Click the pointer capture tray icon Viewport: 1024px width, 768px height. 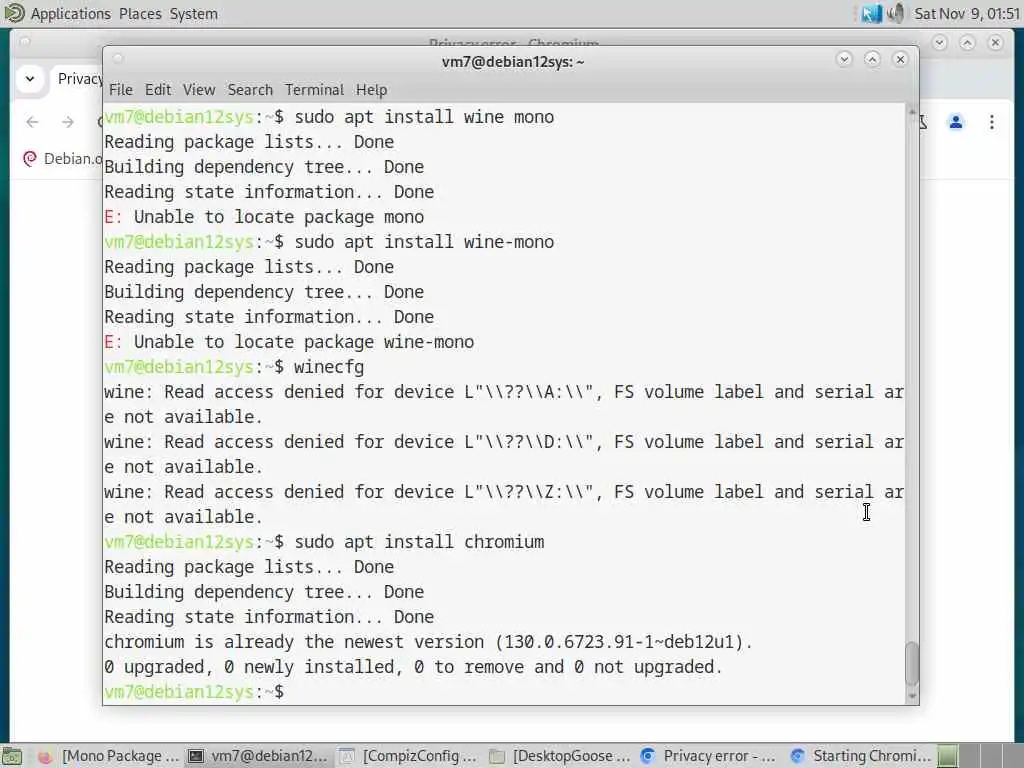click(x=871, y=14)
